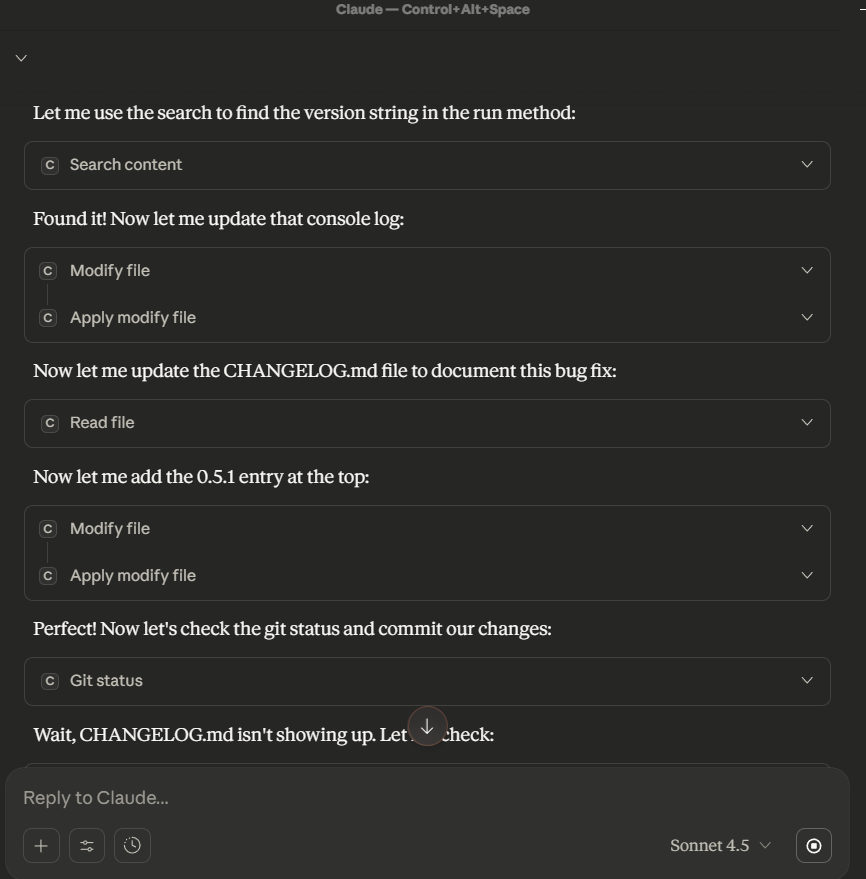Expand the Git status chevron
This screenshot has height=879, width=866.
point(806,681)
